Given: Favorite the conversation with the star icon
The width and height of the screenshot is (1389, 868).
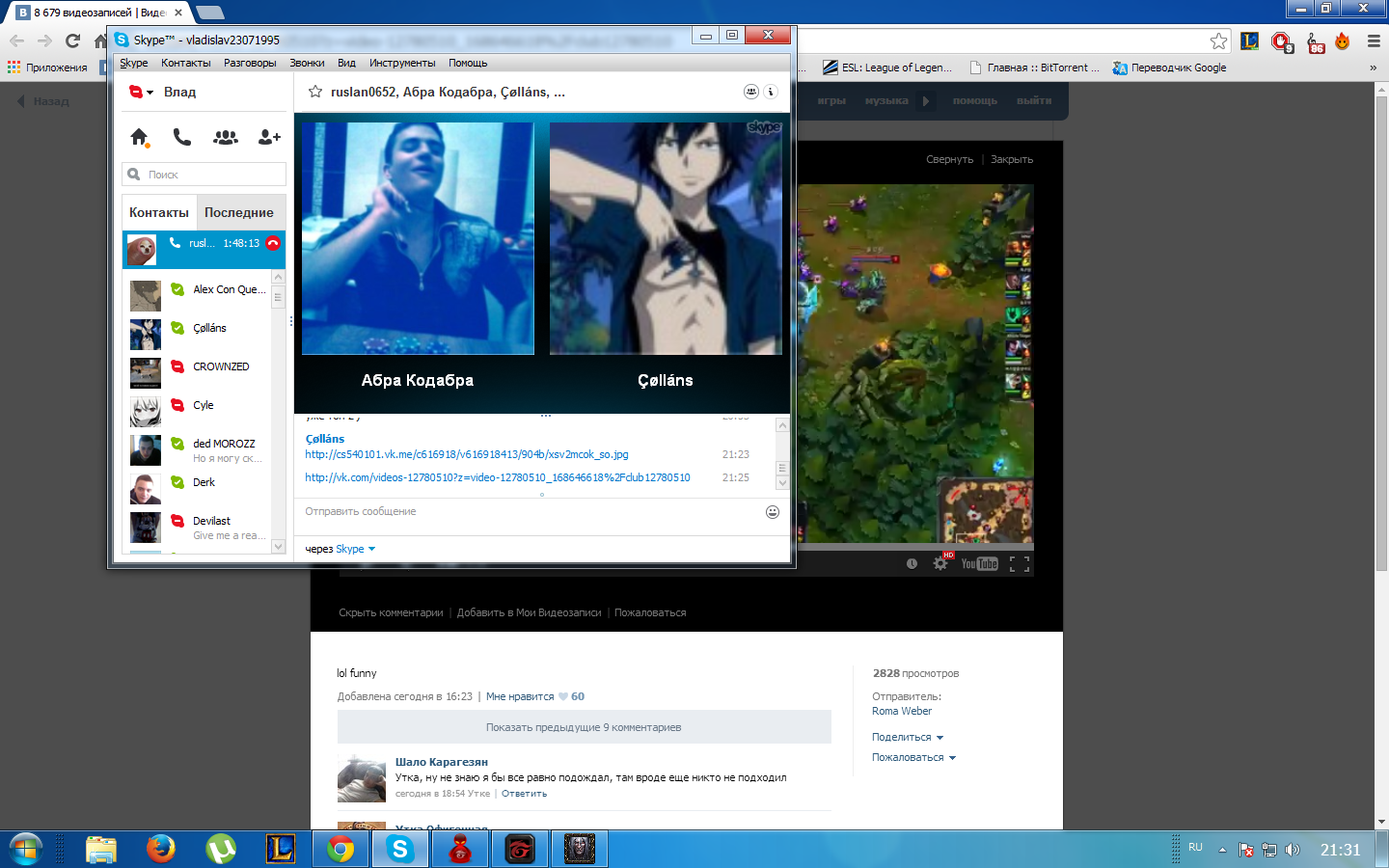Looking at the screenshot, I should pyautogui.click(x=314, y=92).
